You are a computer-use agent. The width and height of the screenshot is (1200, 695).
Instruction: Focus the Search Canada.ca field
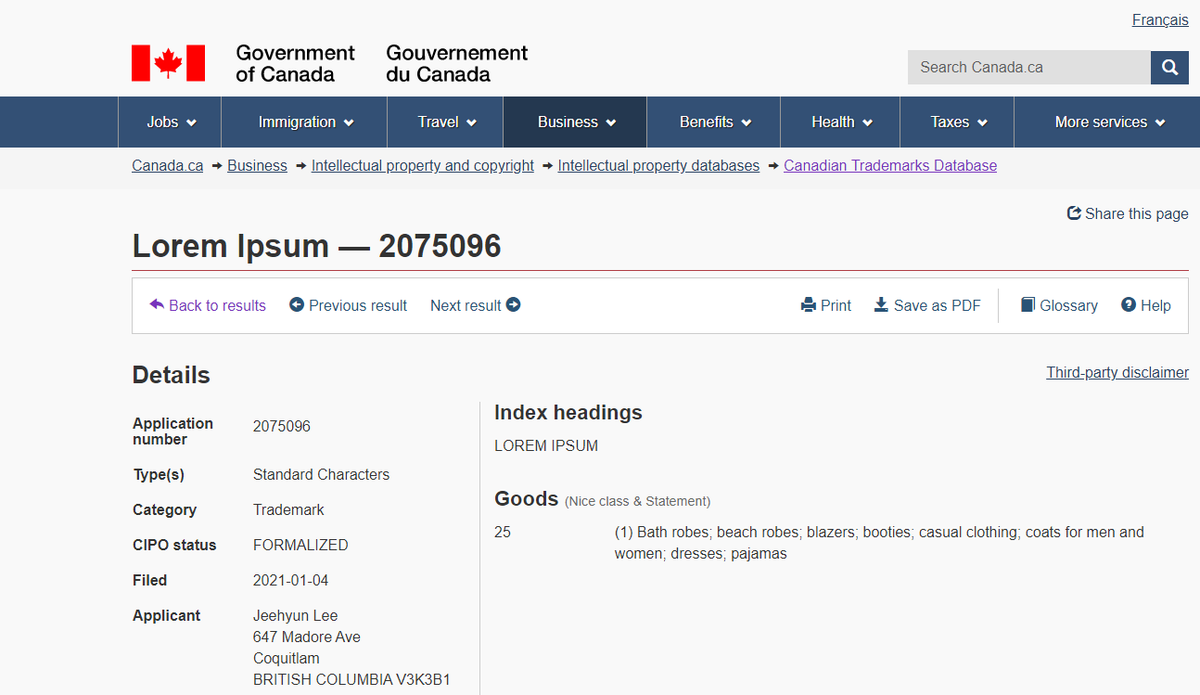coord(1029,67)
